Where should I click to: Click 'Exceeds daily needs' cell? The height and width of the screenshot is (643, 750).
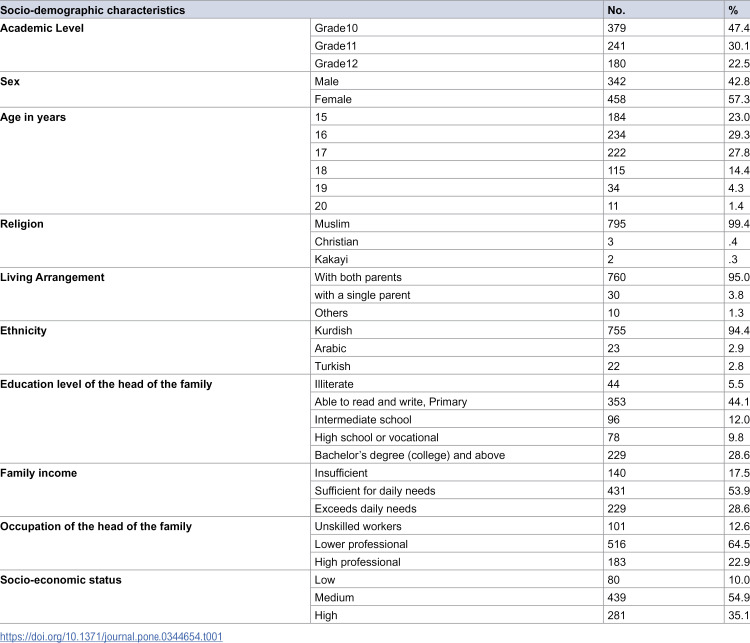(x=365, y=509)
